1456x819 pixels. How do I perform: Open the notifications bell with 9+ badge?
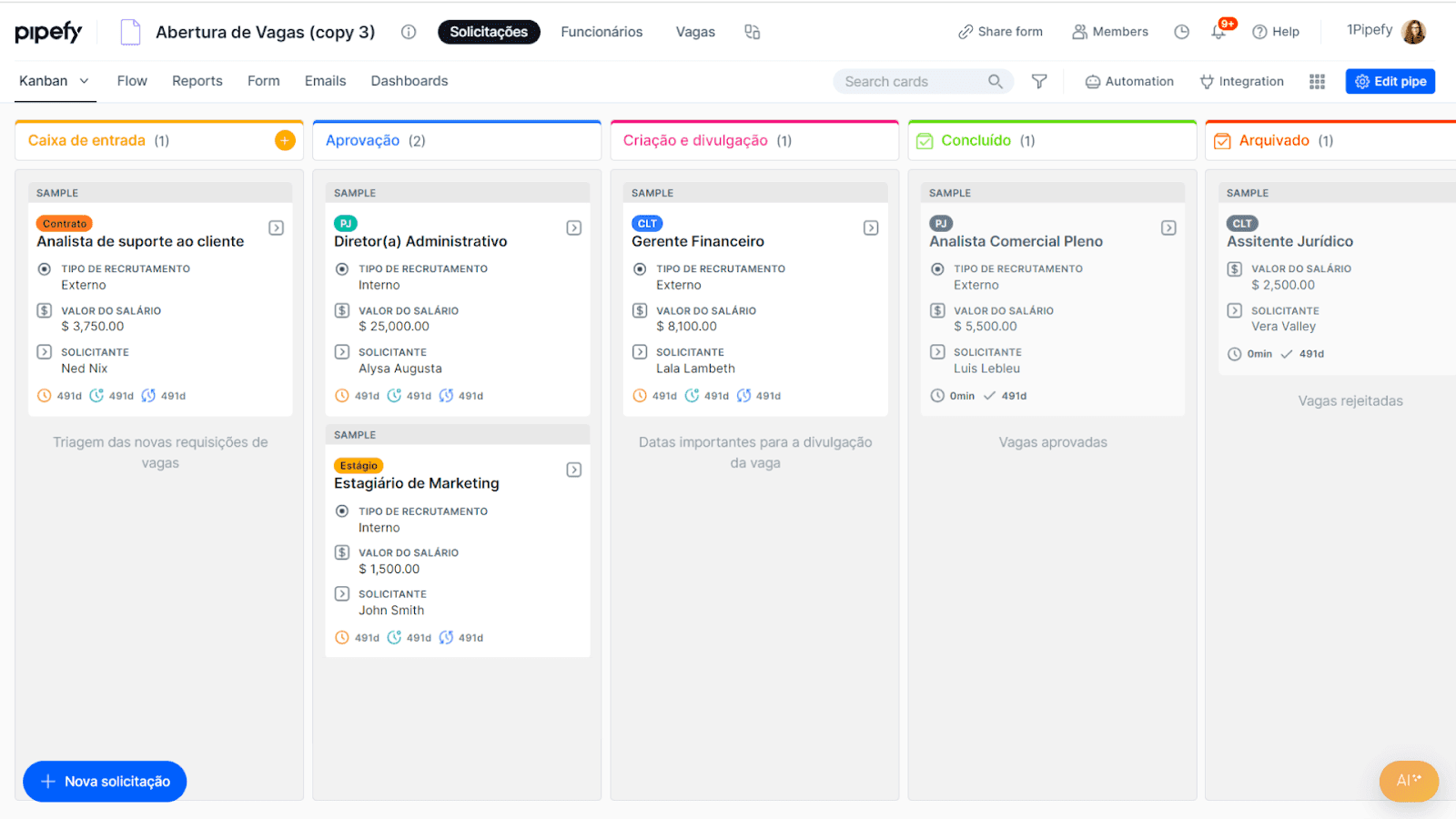(1218, 31)
